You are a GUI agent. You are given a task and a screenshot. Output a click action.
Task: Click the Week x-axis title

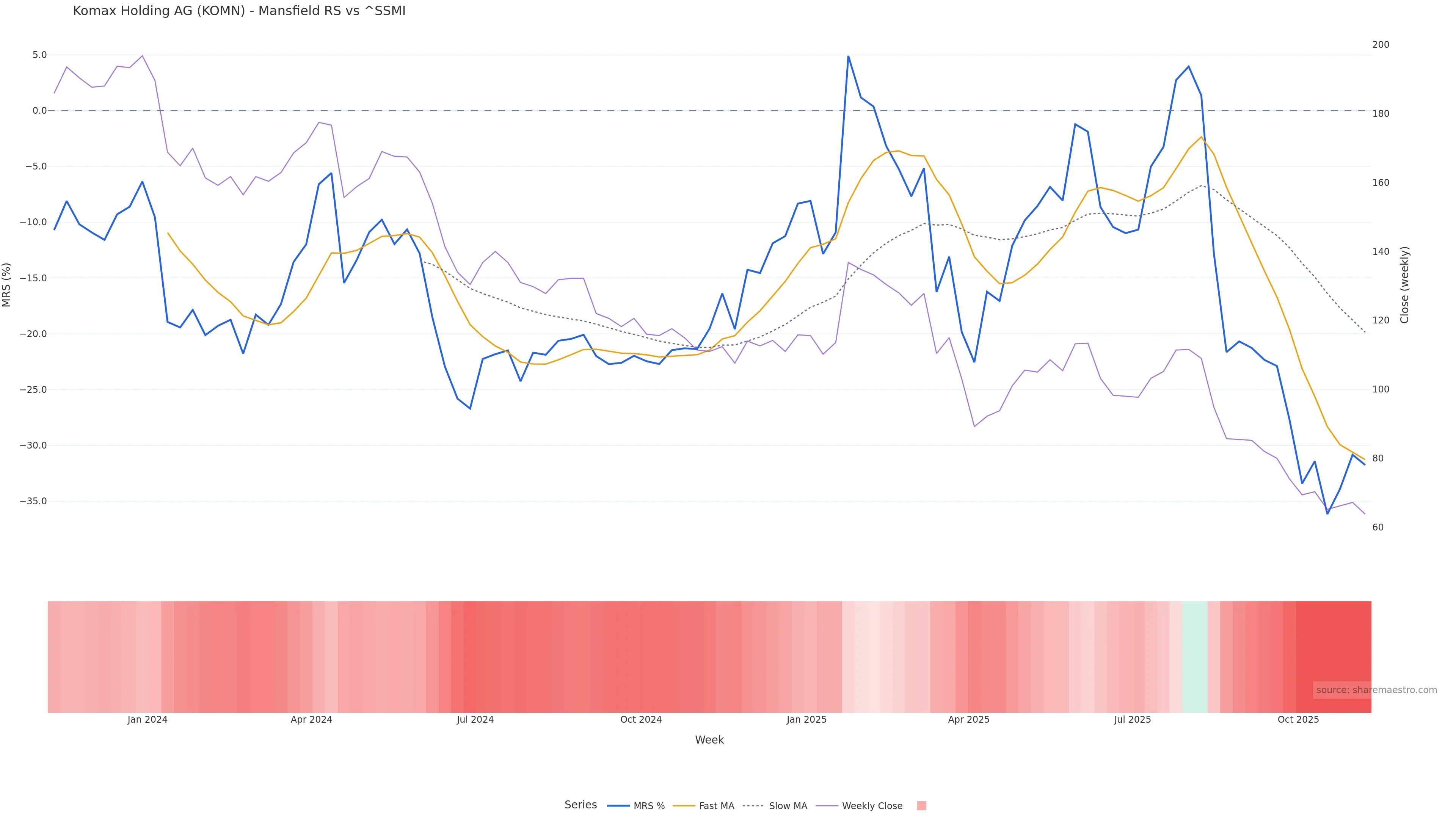click(709, 740)
